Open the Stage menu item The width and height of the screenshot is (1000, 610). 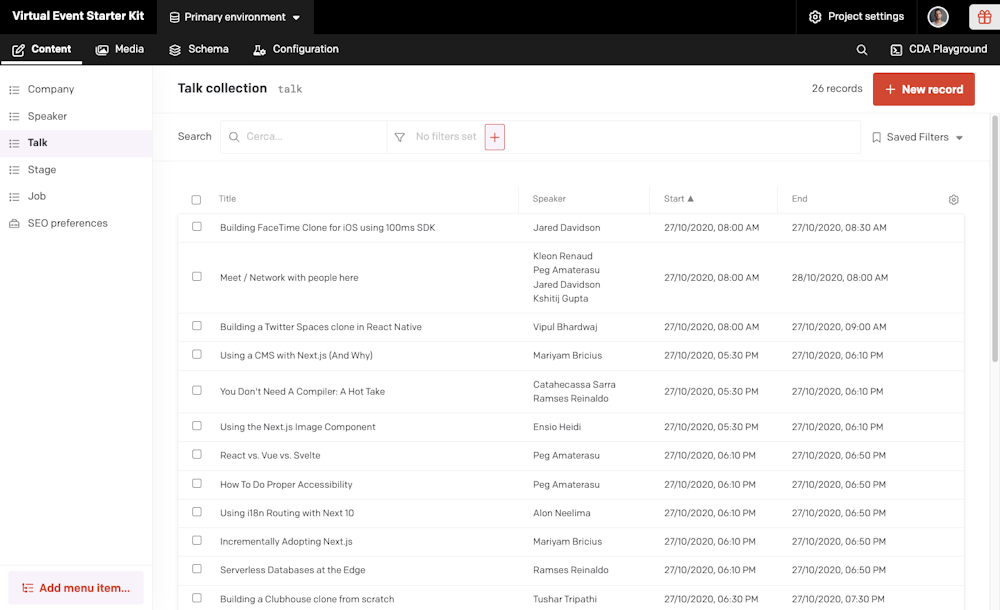pos(76,170)
